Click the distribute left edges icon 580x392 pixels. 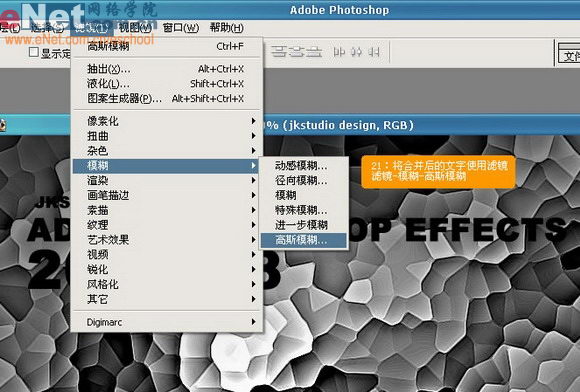339,52
